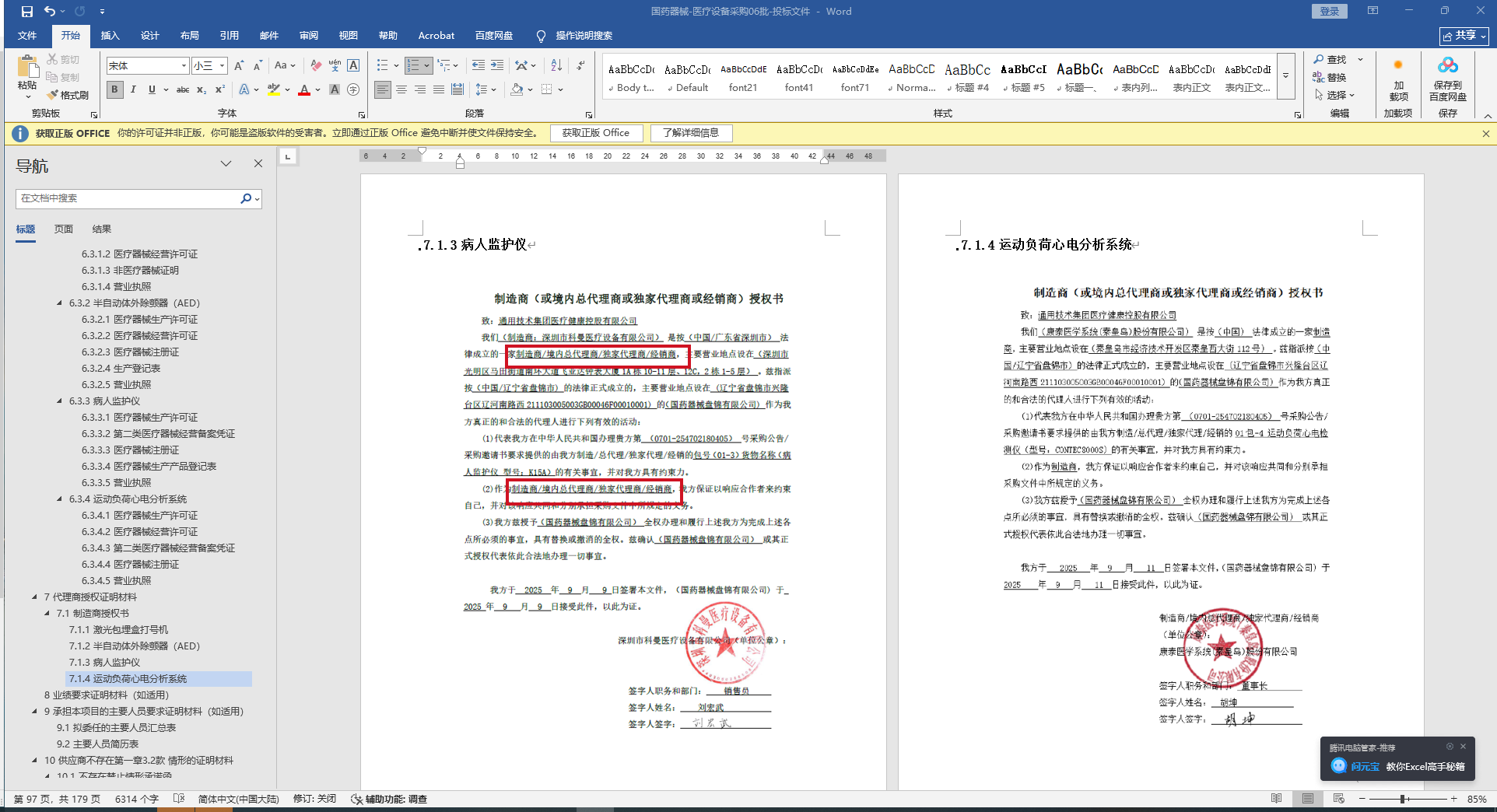Open text effects and typography
The height and width of the screenshot is (812, 1497).
click(x=244, y=89)
